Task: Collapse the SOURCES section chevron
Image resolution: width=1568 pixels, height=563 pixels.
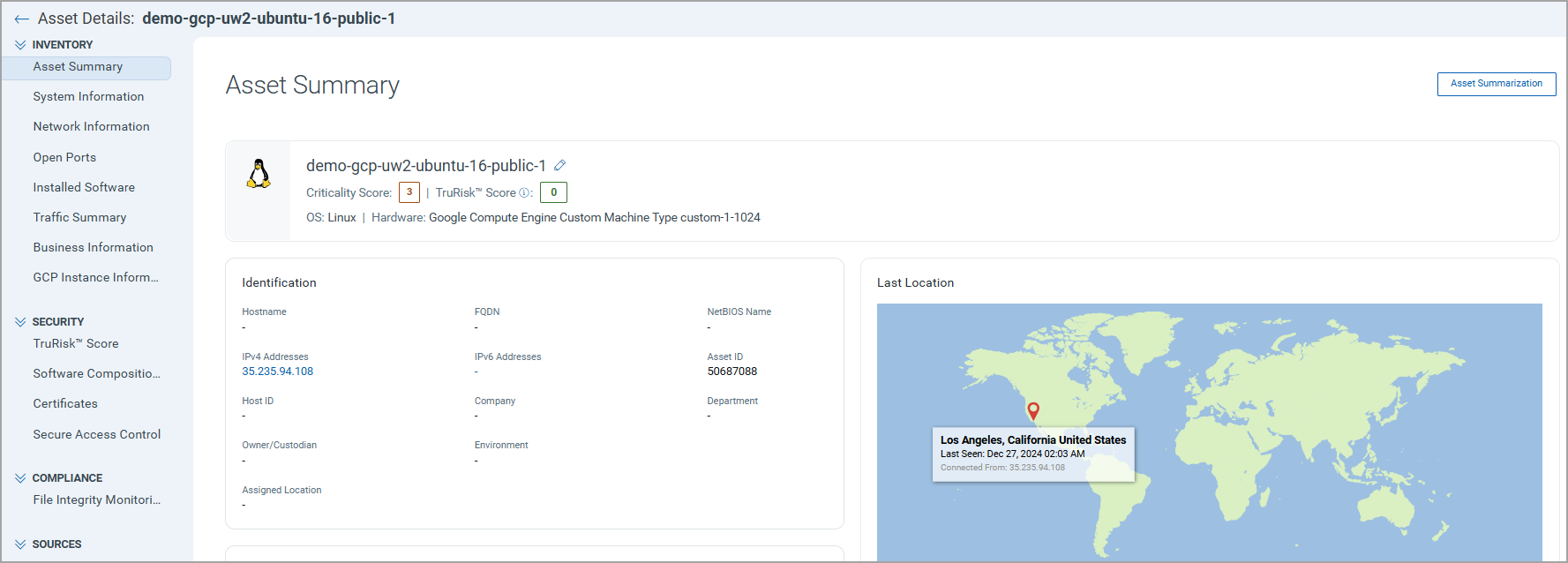Action: (20, 544)
